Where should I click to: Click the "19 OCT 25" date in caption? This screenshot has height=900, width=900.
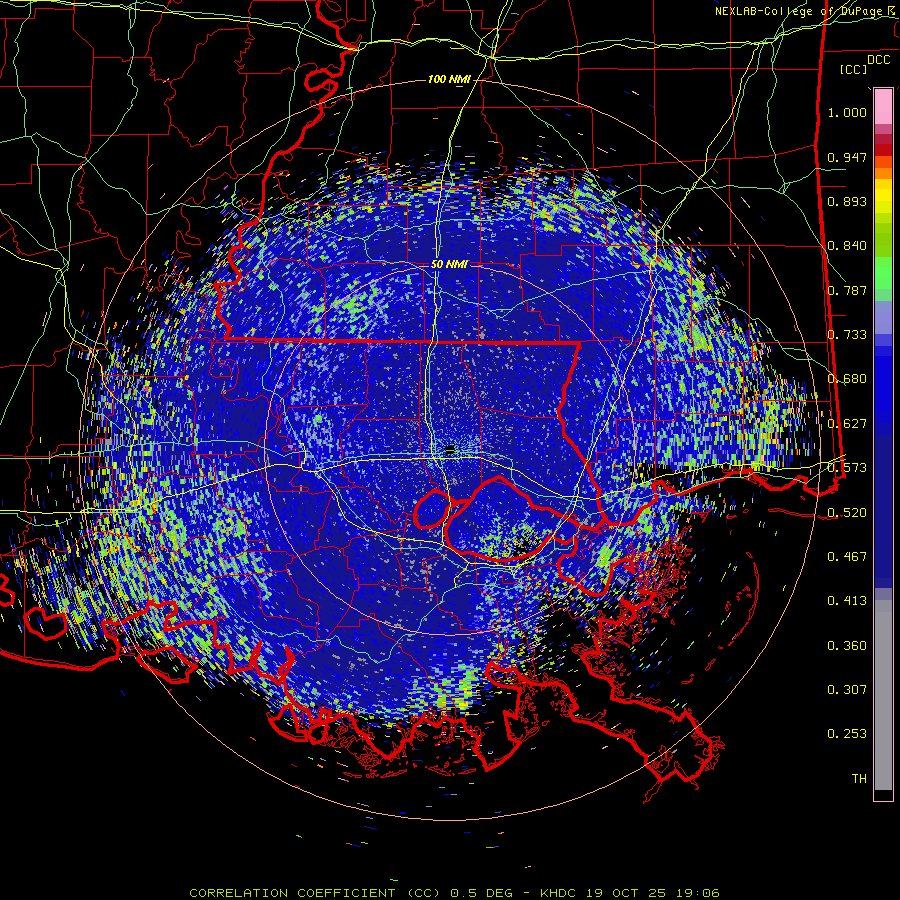pos(626,893)
